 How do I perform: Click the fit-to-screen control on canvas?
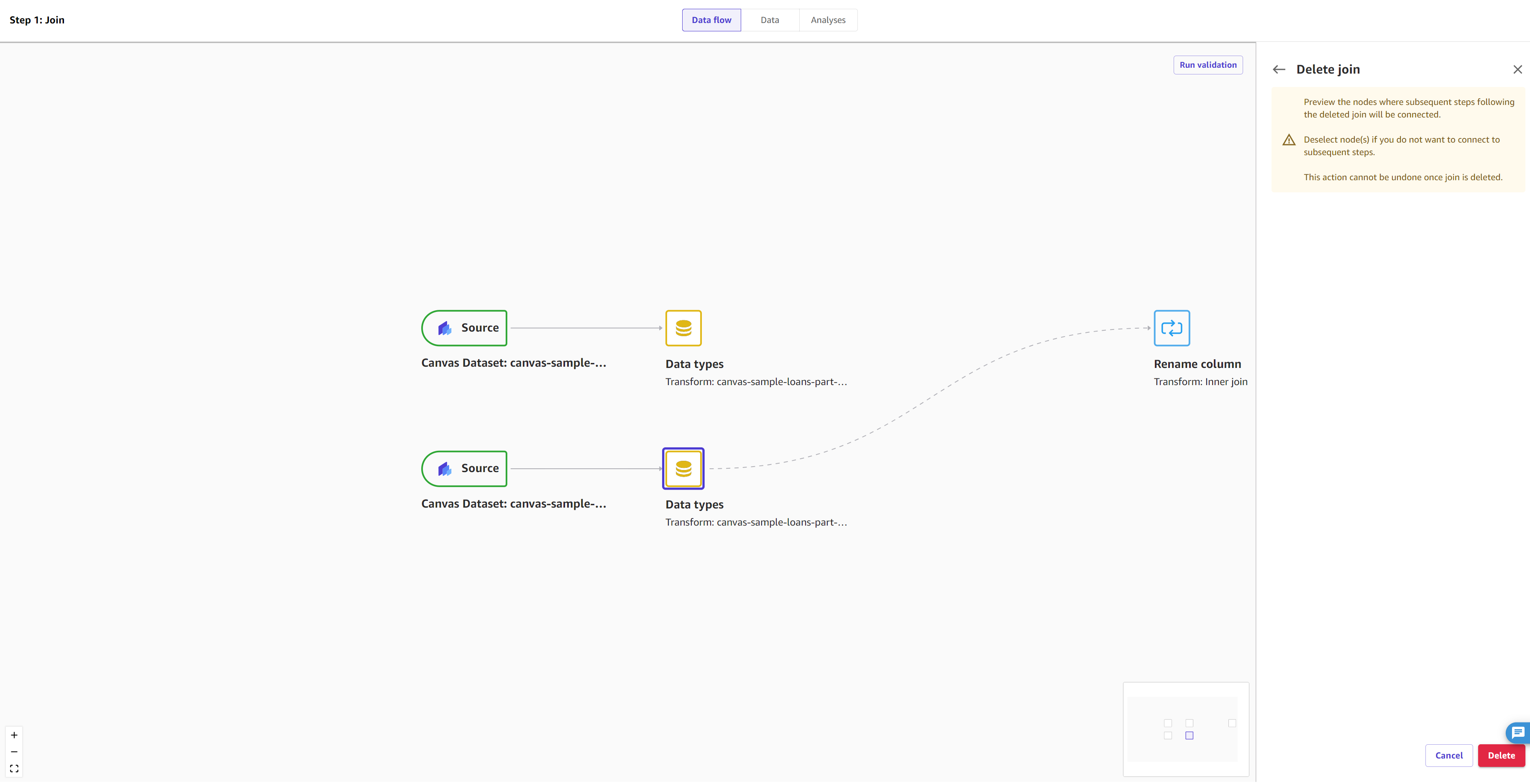14,768
